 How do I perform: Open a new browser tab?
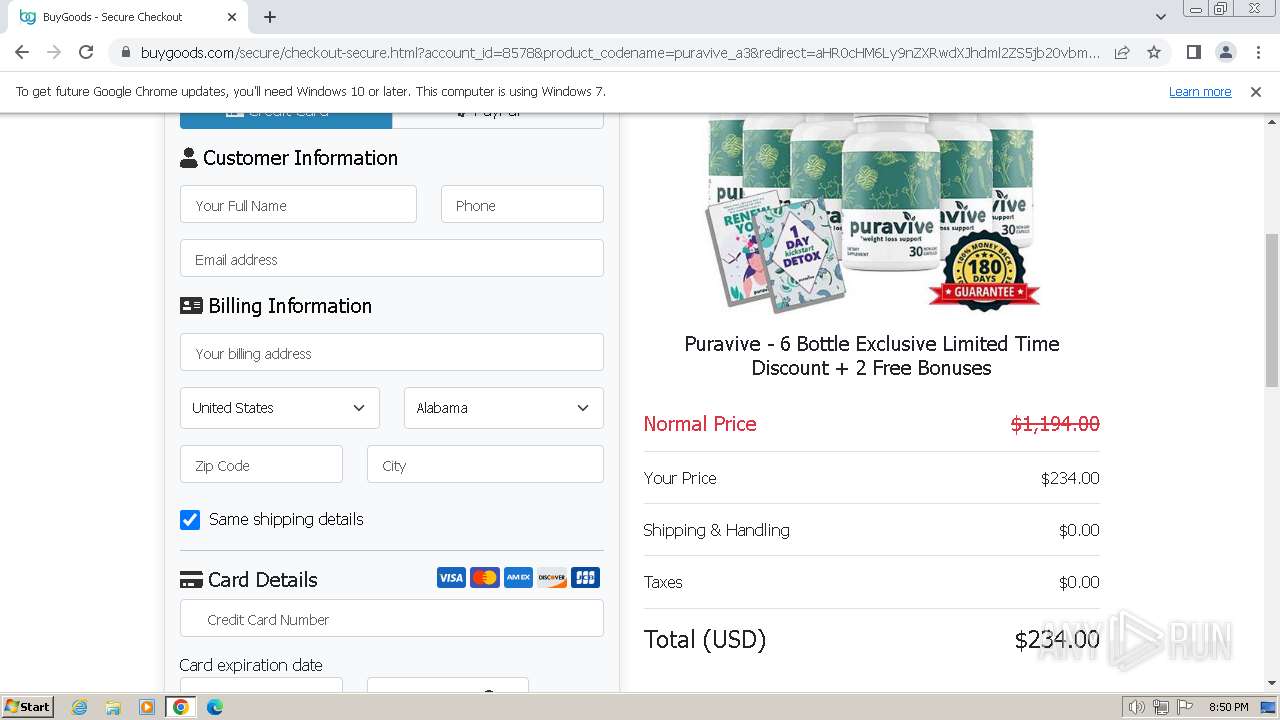tap(270, 17)
